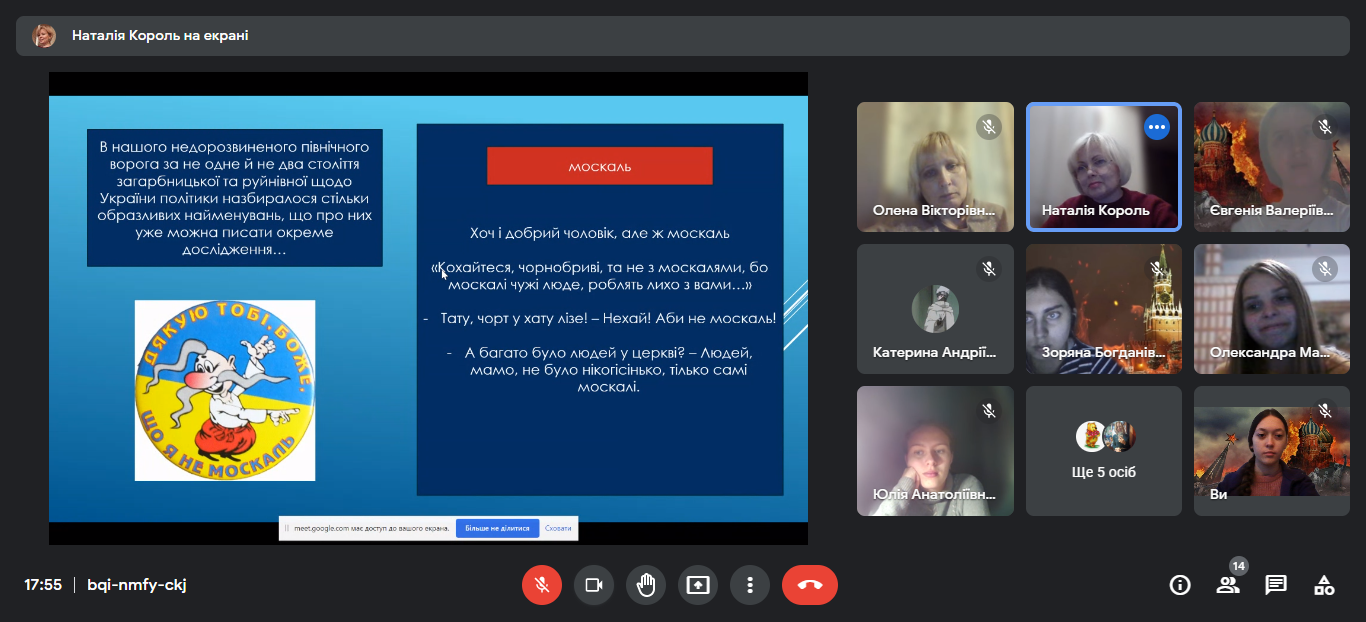The image size is (1366, 622).
Task: Open the meeting details info icon
Action: pyautogui.click(x=1180, y=585)
